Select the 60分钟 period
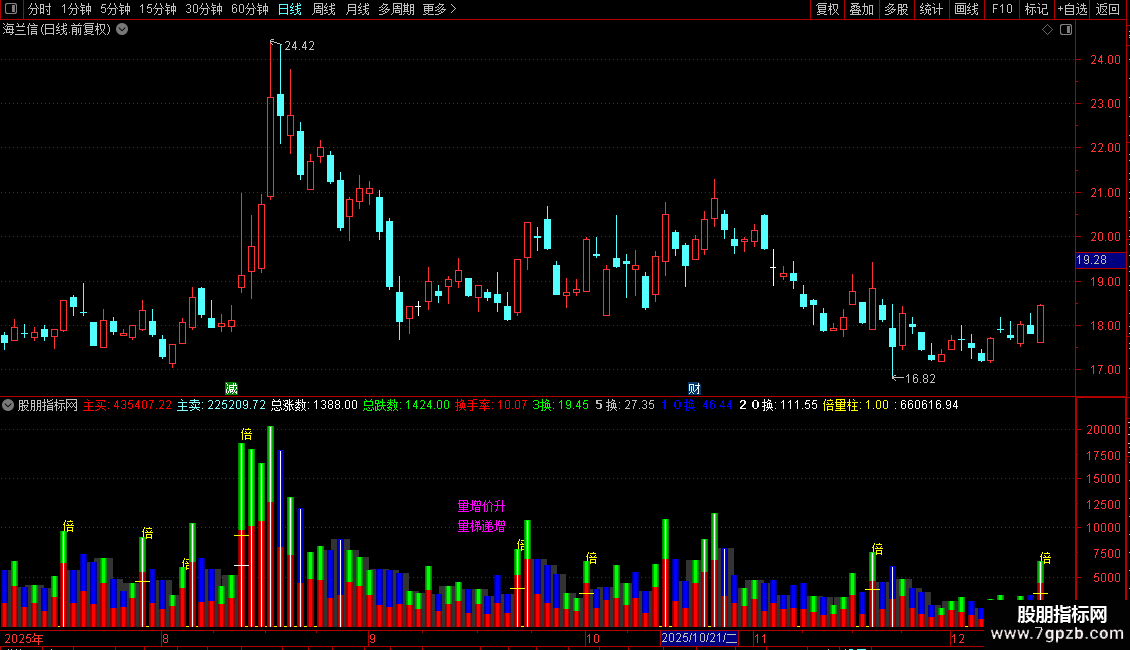The width and height of the screenshot is (1130, 650). point(250,9)
